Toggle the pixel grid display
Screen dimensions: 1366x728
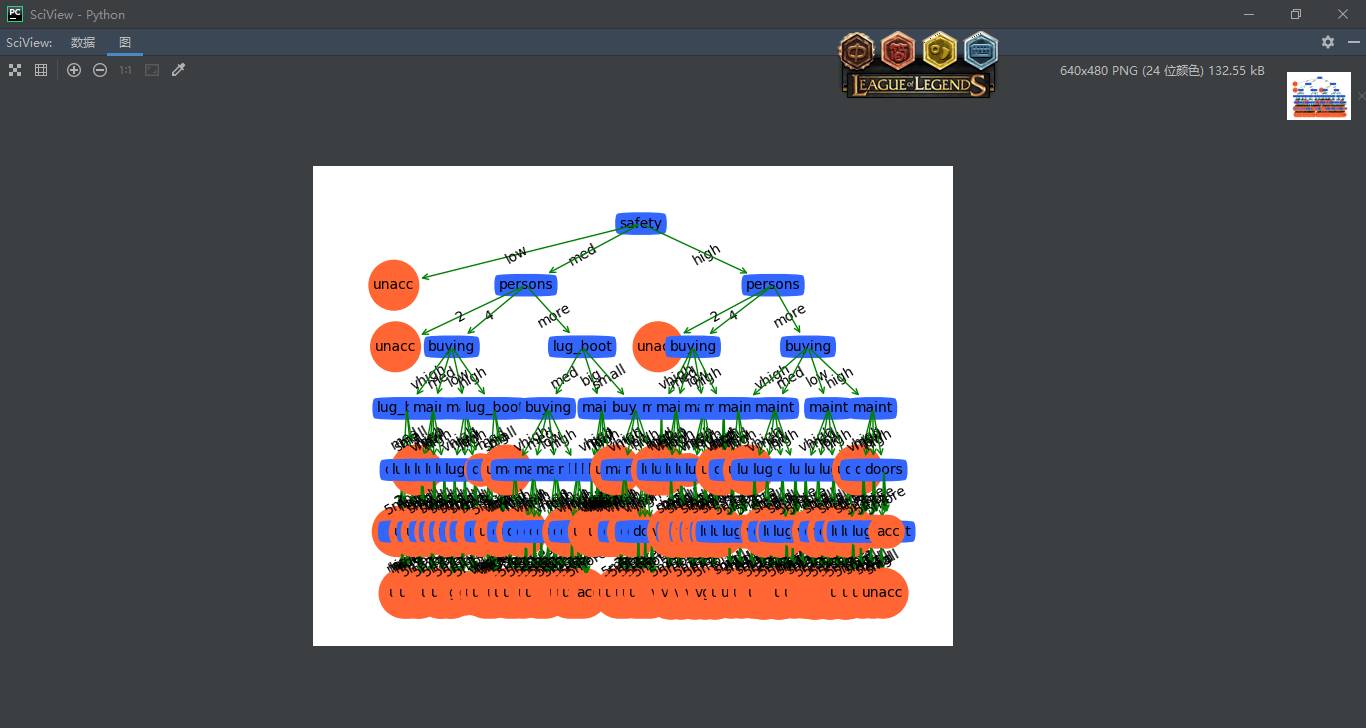tap(41, 70)
